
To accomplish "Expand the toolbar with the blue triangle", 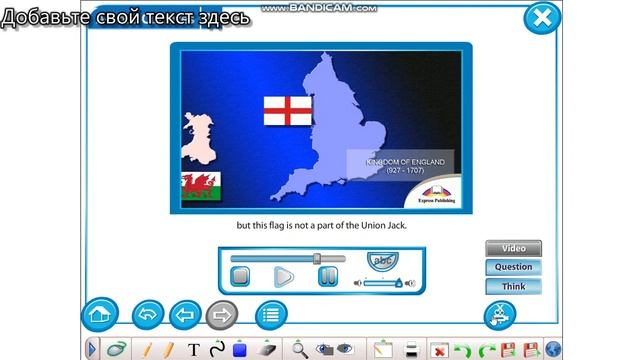I will (x=92, y=349).
